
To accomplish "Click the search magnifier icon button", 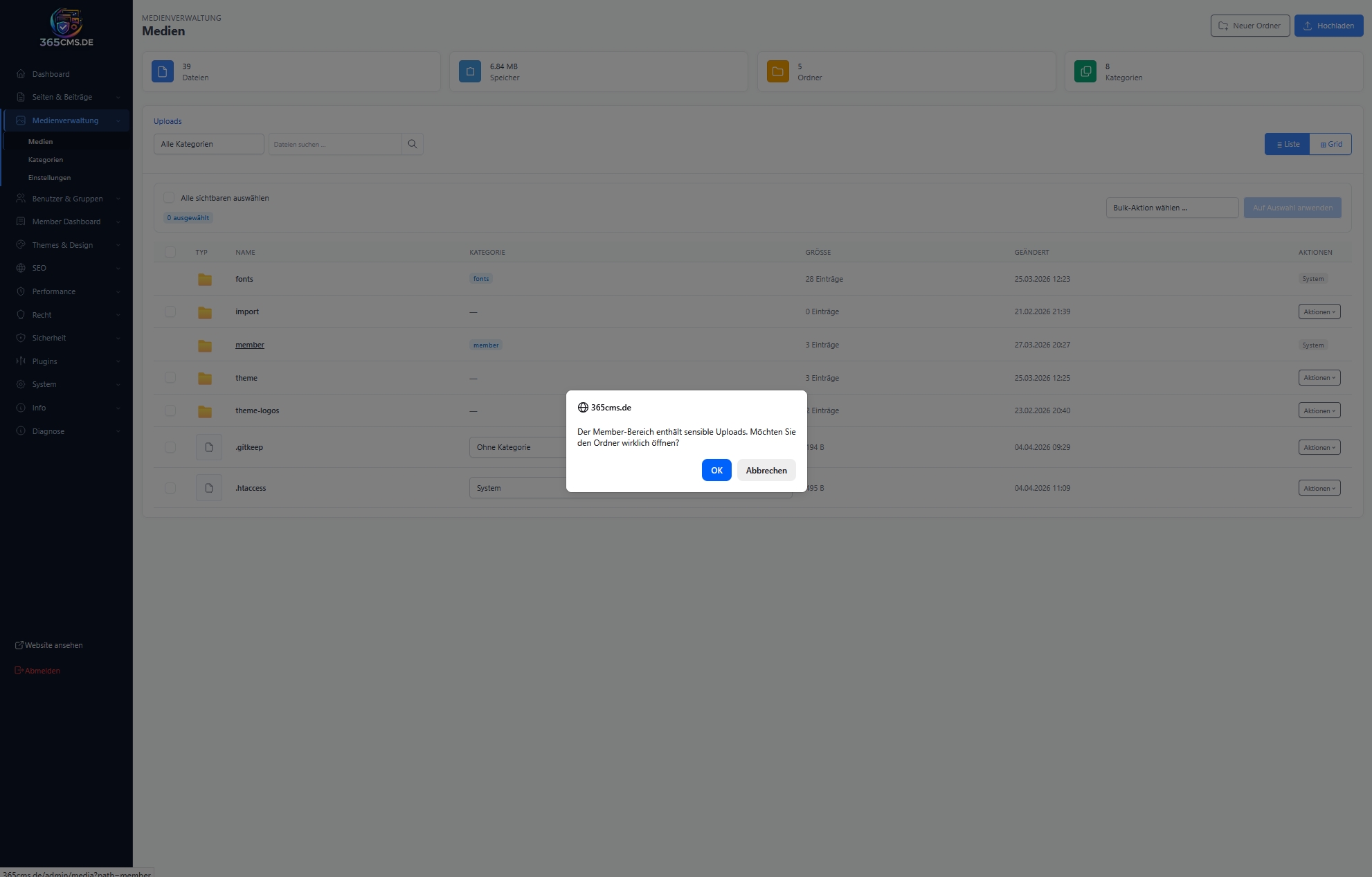I will (412, 144).
